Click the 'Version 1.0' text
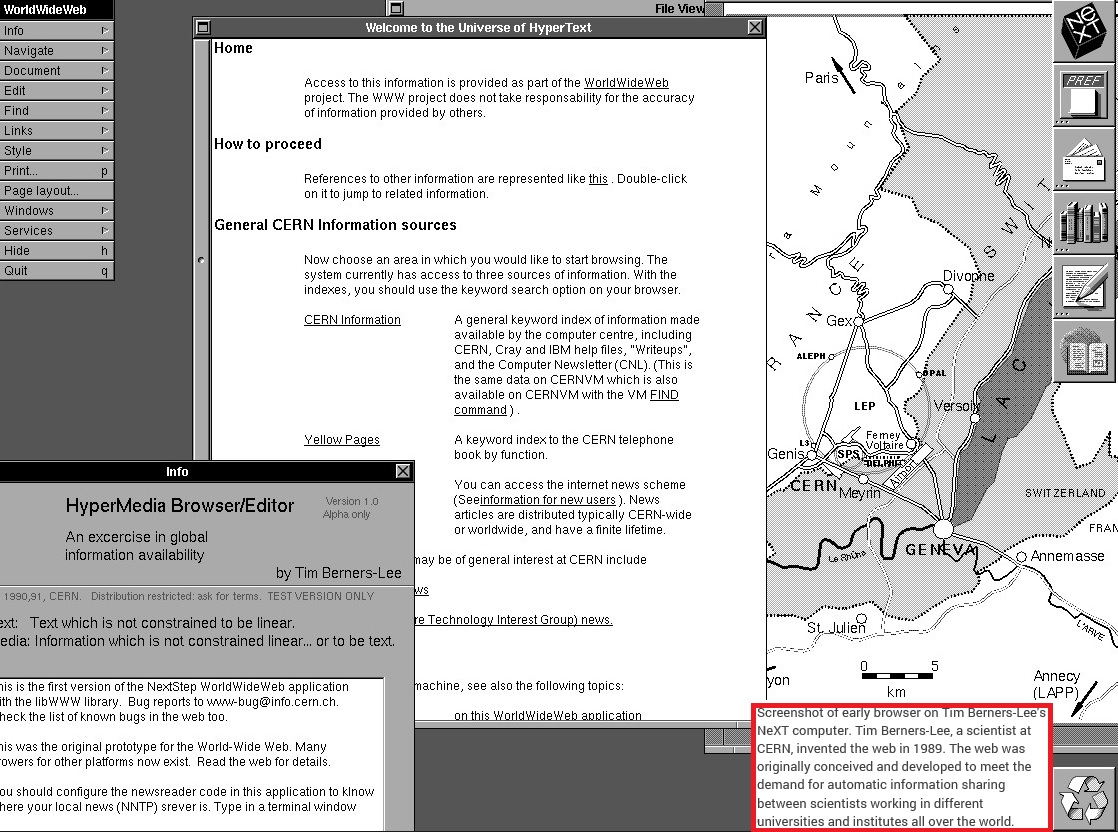This screenshot has height=832, width=1118. pyautogui.click(x=352, y=501)
